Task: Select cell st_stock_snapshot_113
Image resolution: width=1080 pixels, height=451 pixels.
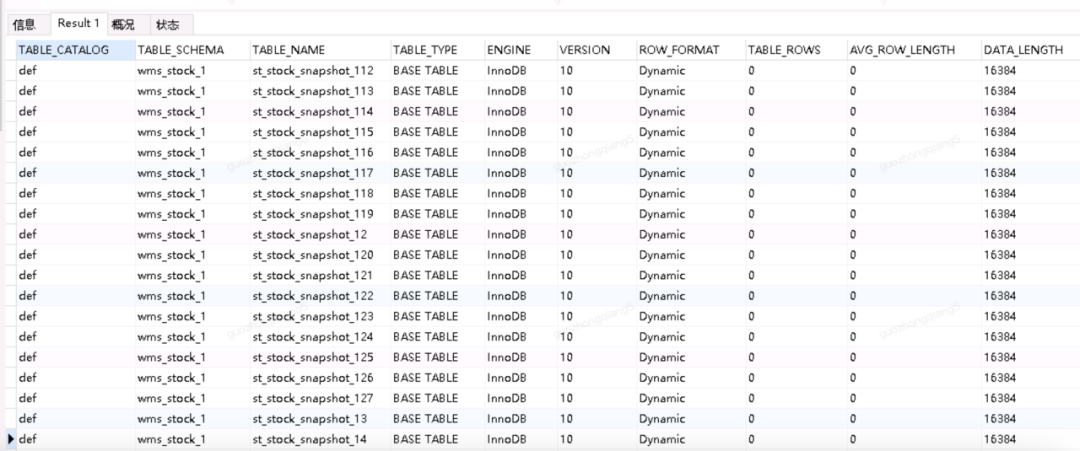Action: click(x=320, y=91)
